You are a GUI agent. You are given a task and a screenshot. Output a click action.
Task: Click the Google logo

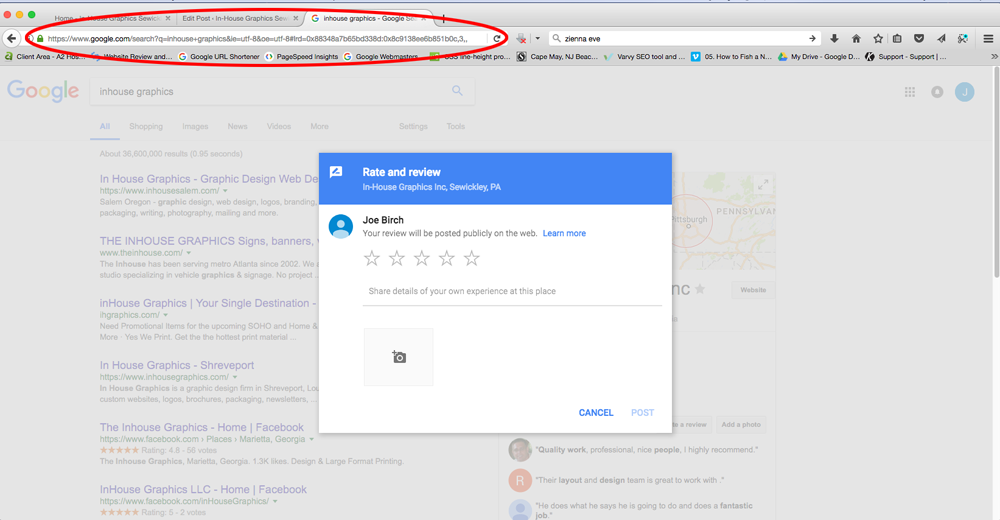pos(43,91)
